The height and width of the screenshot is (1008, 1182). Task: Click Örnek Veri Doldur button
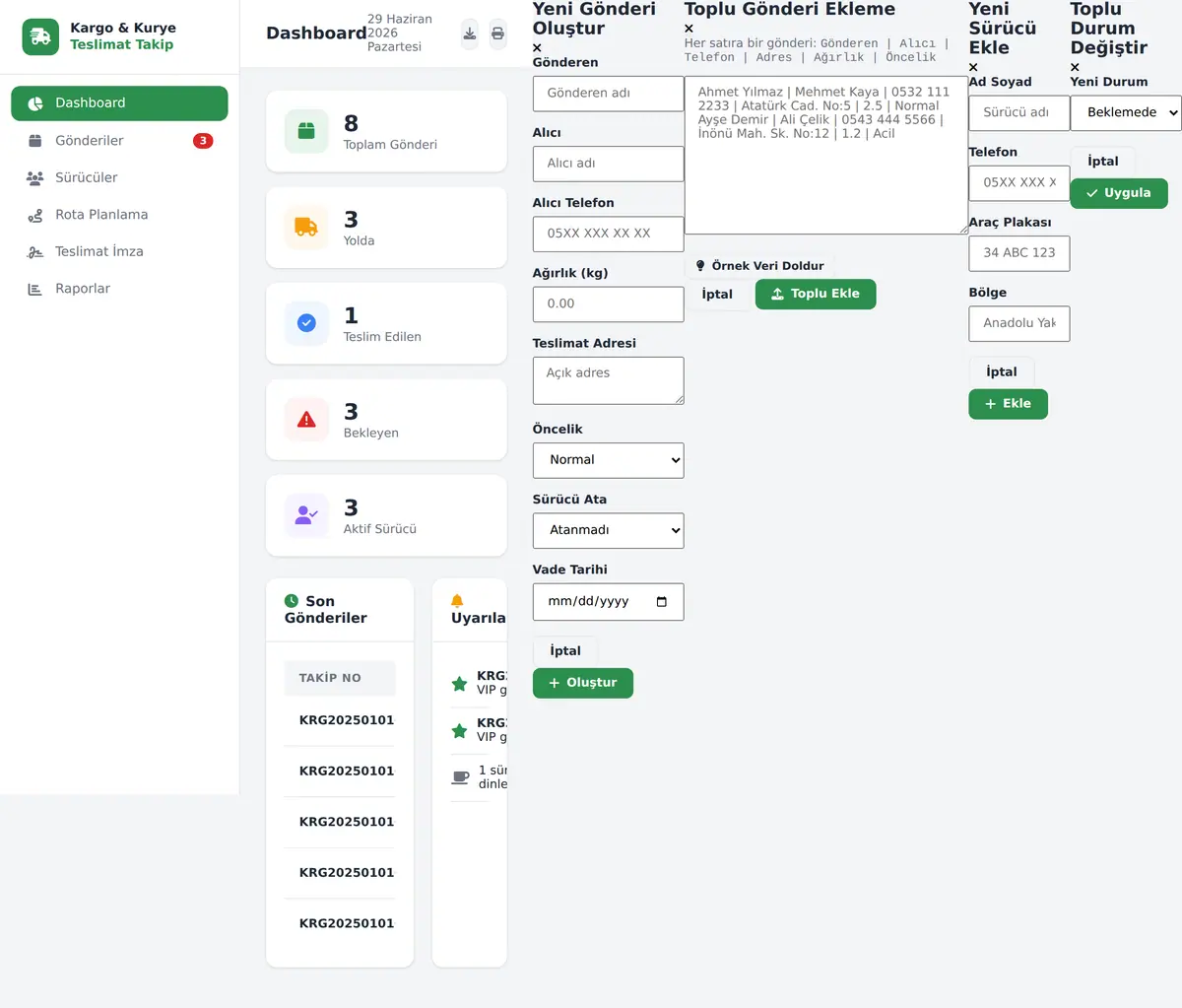coord(759,266)
